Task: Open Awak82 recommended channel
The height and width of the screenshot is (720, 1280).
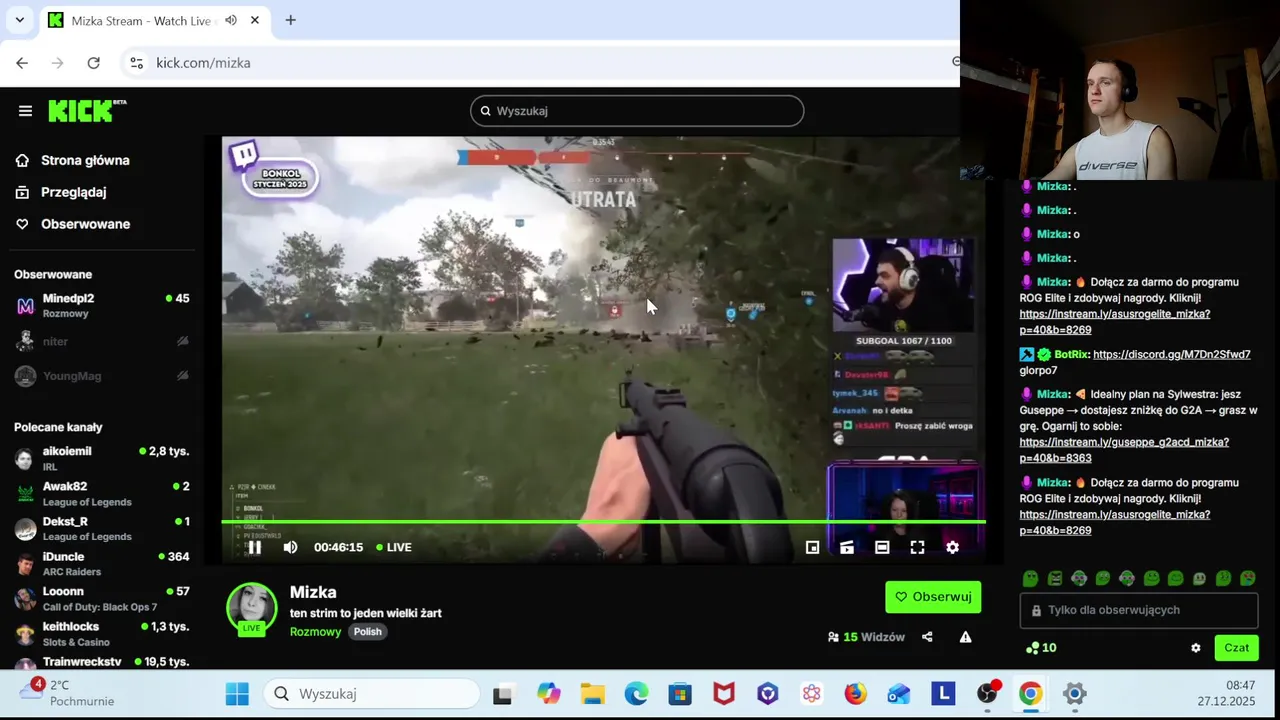Action: (x=100, y=493)
